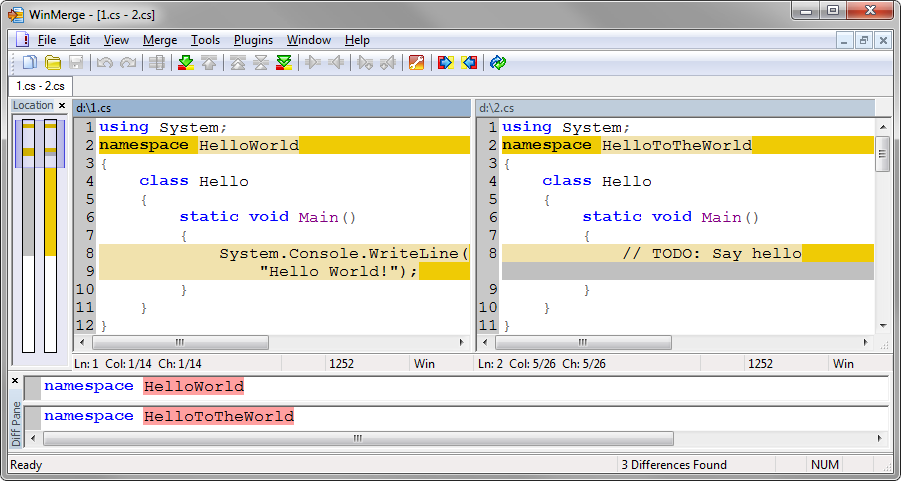Open the Window menu
The height and width of the screenshot is (481, 901).
(x=309, y=40)
